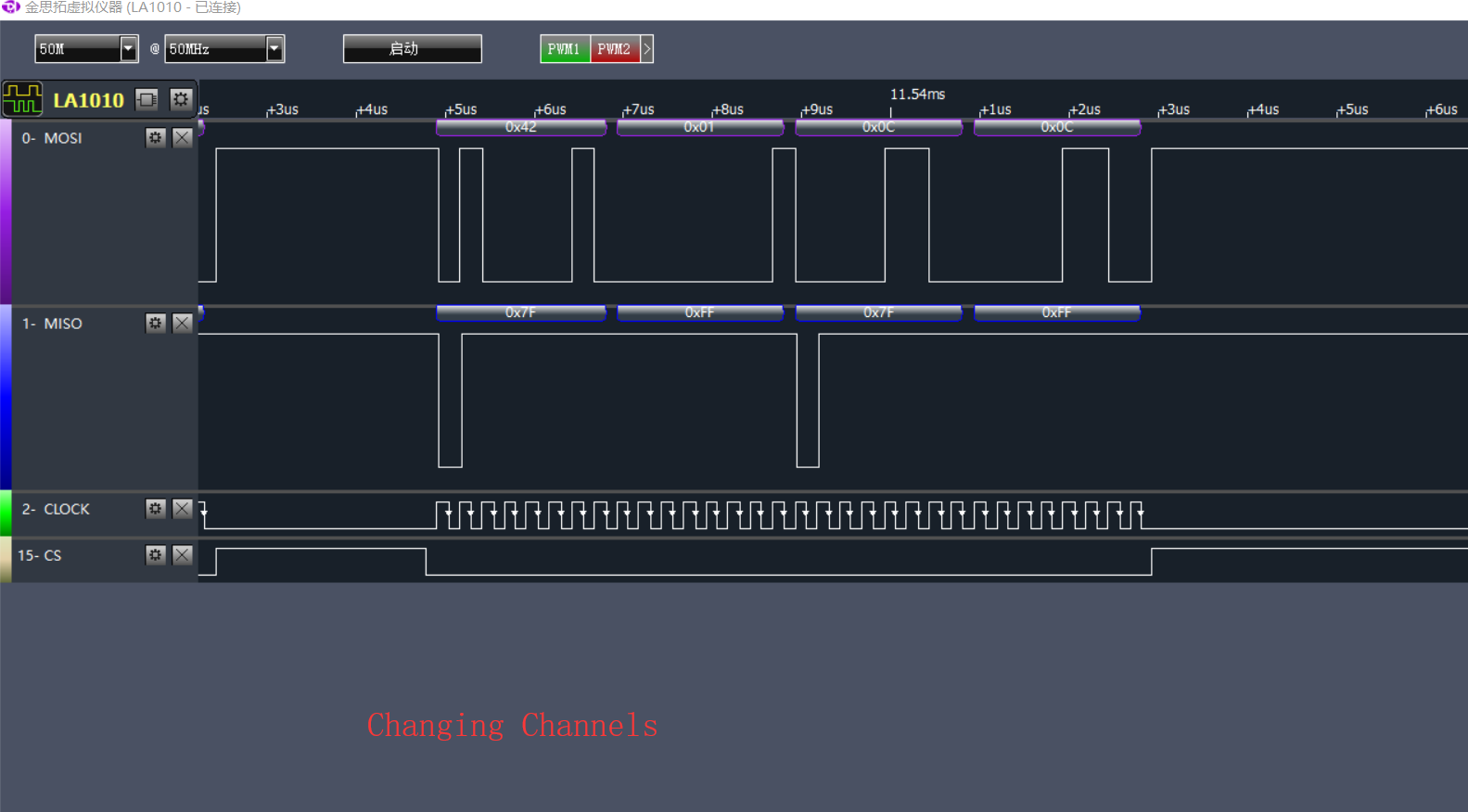Remove the CS channel with its X icon
This screenshot has width=1468, height=812.
coord(183,554)
